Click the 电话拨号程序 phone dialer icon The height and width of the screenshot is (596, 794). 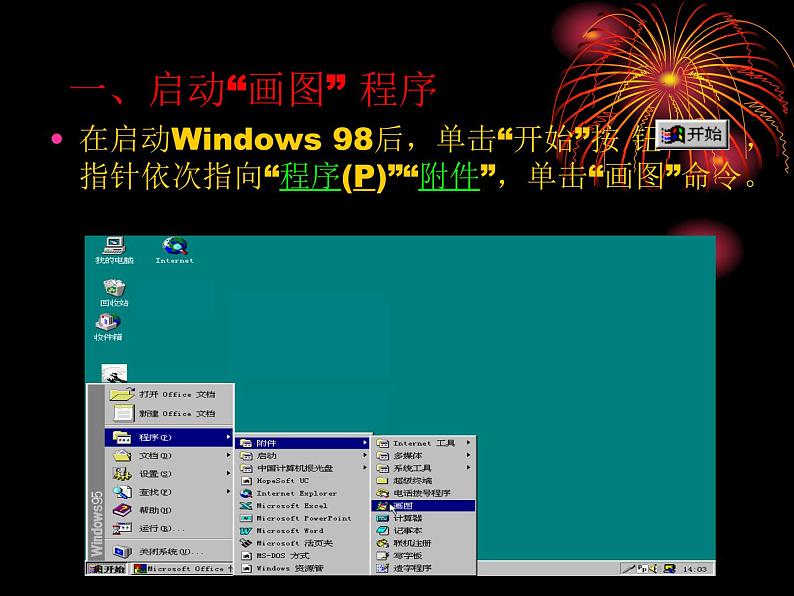pos(382,493)
